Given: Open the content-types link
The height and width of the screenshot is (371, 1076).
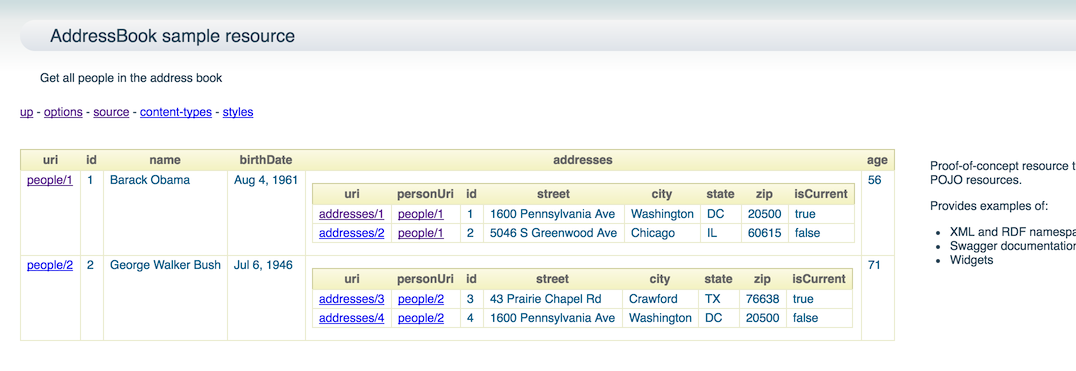Looking at the screenshot, I should (176, 112).
